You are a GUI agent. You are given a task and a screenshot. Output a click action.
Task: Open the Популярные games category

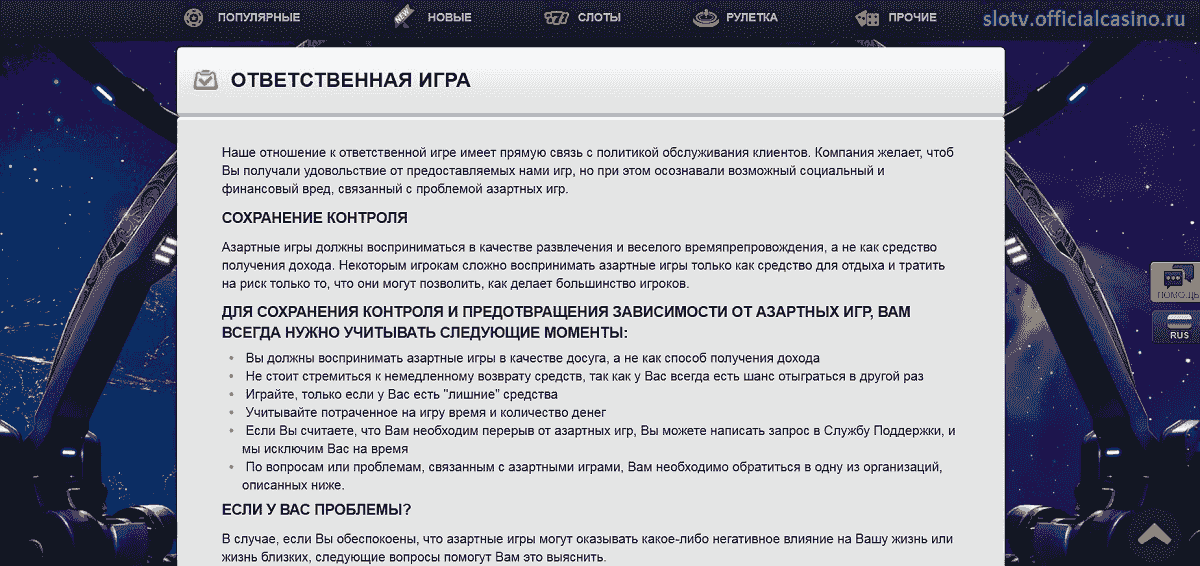tap(258, 17)
